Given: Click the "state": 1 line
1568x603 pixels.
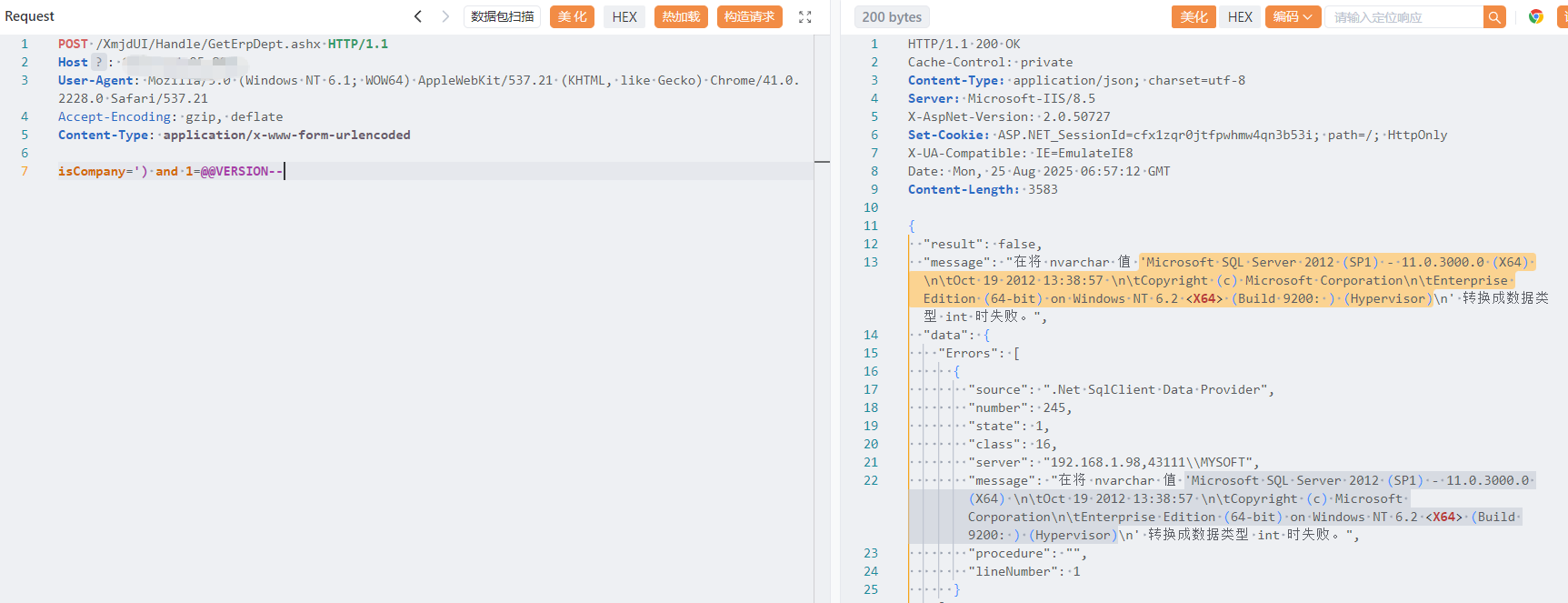Looking at the screenshot, I should tap(1009, 426).
